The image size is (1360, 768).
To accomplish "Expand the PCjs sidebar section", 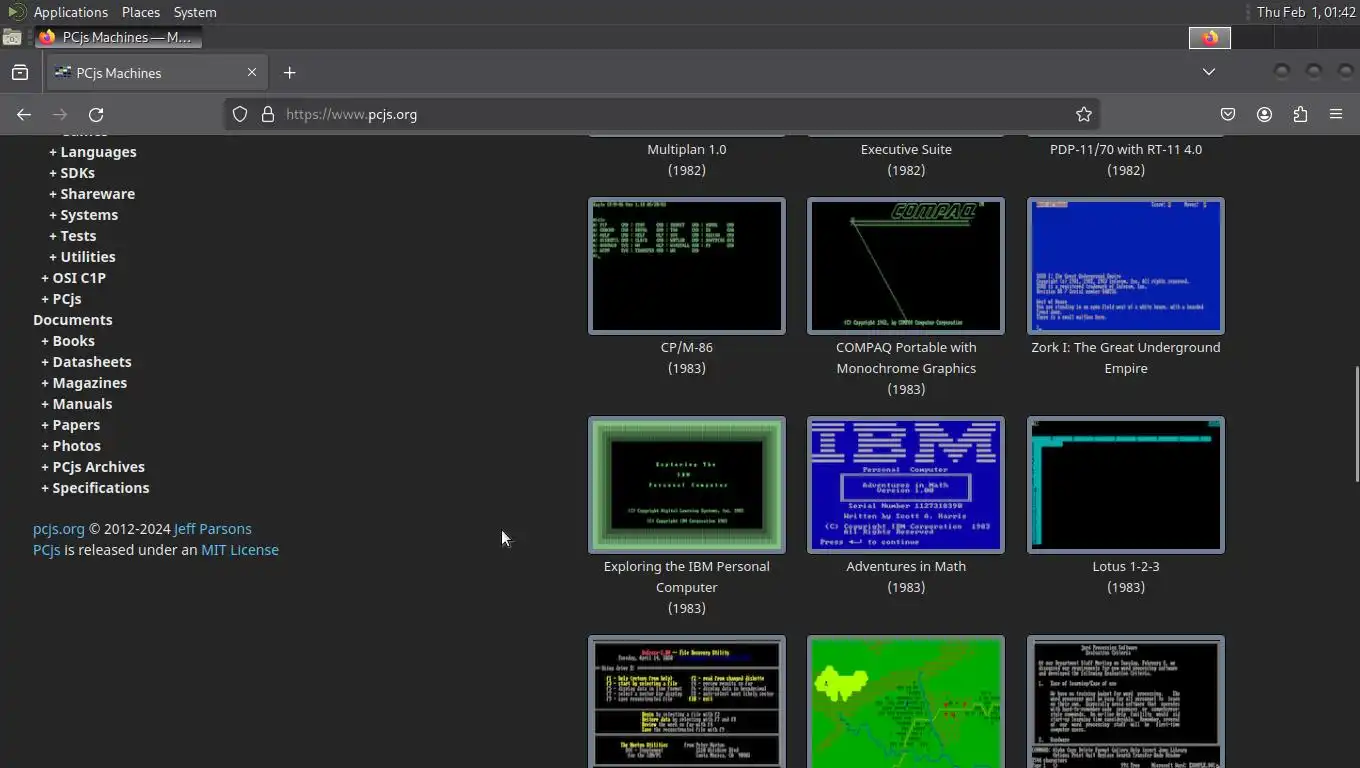I will [x=61, y=299].
